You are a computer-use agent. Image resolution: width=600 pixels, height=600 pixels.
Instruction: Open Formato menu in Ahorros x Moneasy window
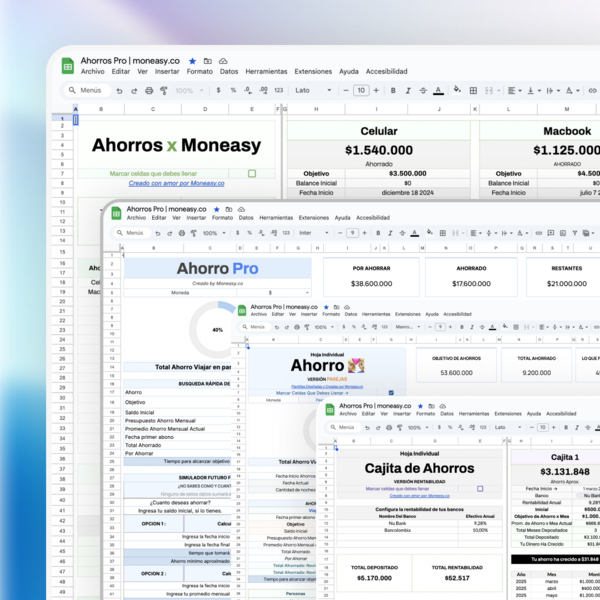pyautogui.click(x=199, y=72)
